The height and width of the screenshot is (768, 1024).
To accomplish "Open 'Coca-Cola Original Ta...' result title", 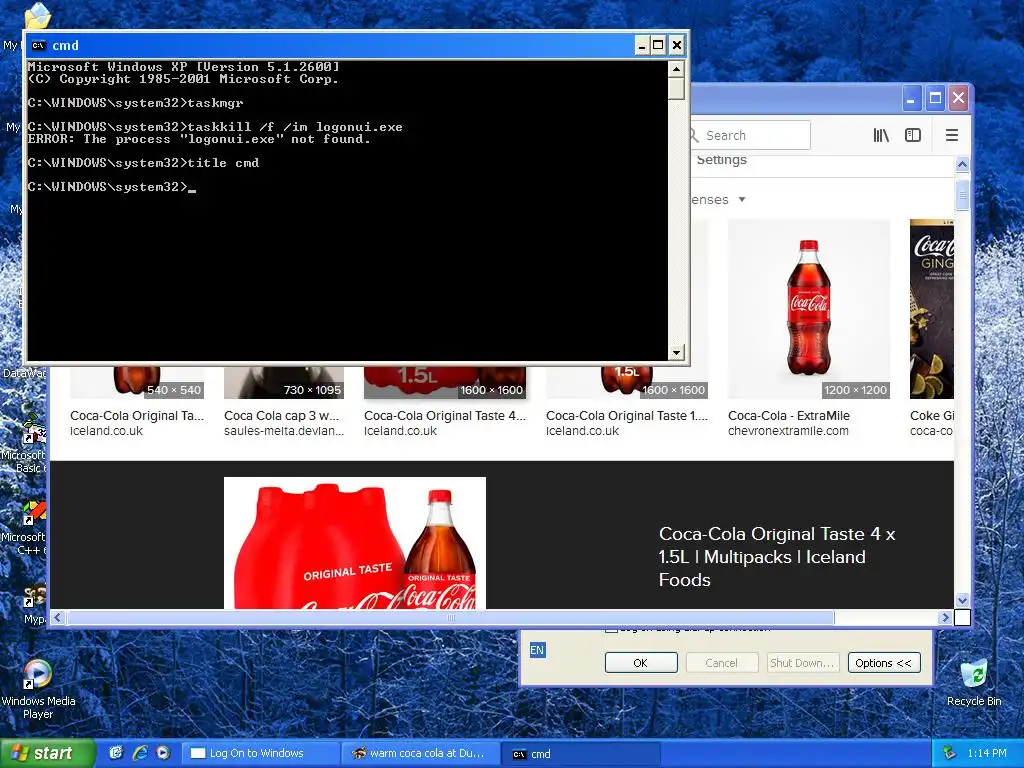I will [x=137, y=415].
